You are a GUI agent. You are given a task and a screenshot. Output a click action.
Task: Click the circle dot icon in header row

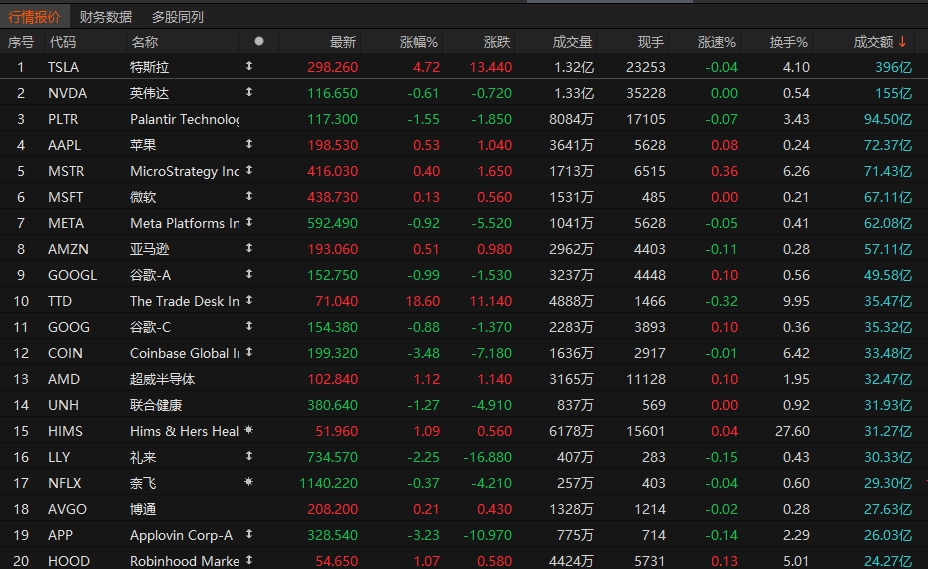(259, 41)
